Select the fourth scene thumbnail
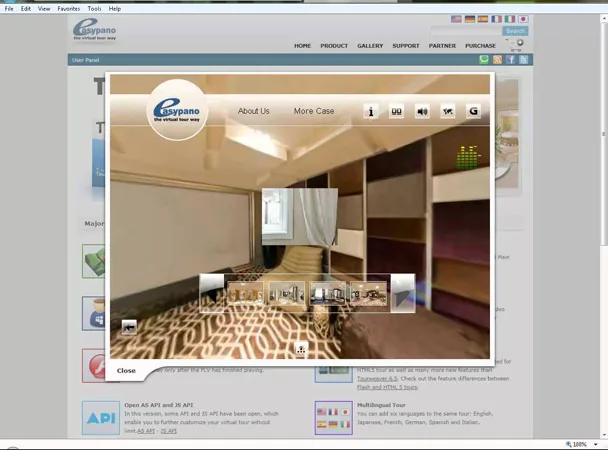The width and height of the screenshot is (608, 450). pos(368,294)
